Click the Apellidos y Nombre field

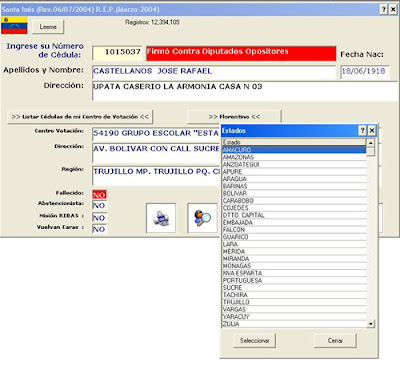click(214, 72)
